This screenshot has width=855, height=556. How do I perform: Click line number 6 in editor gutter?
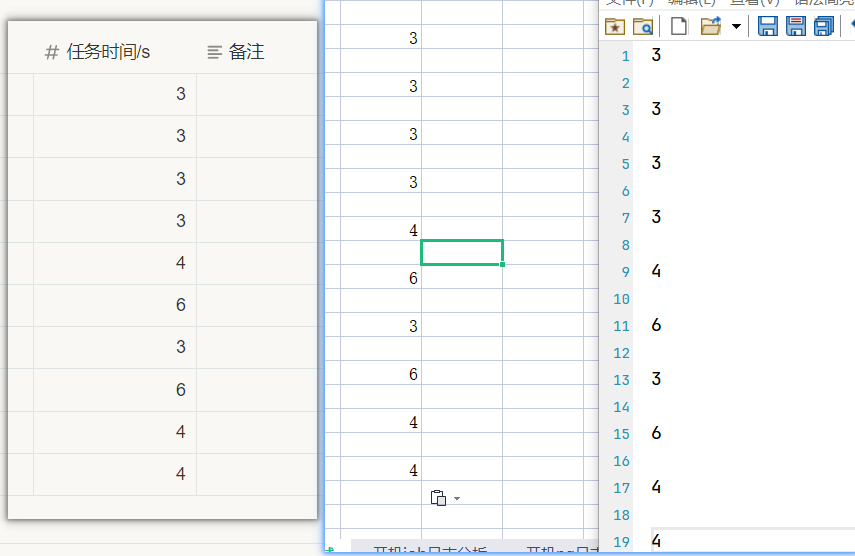(x=625, y=191)
